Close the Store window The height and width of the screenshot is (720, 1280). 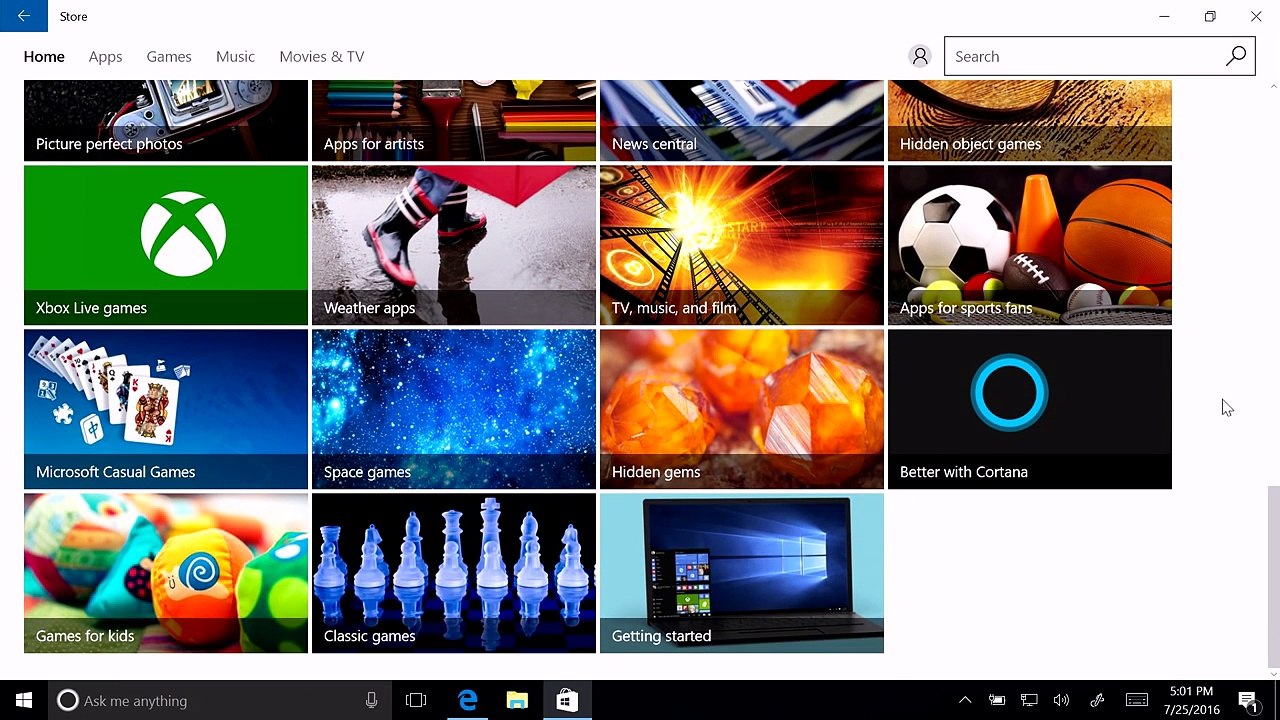[x=1256, y=16]
